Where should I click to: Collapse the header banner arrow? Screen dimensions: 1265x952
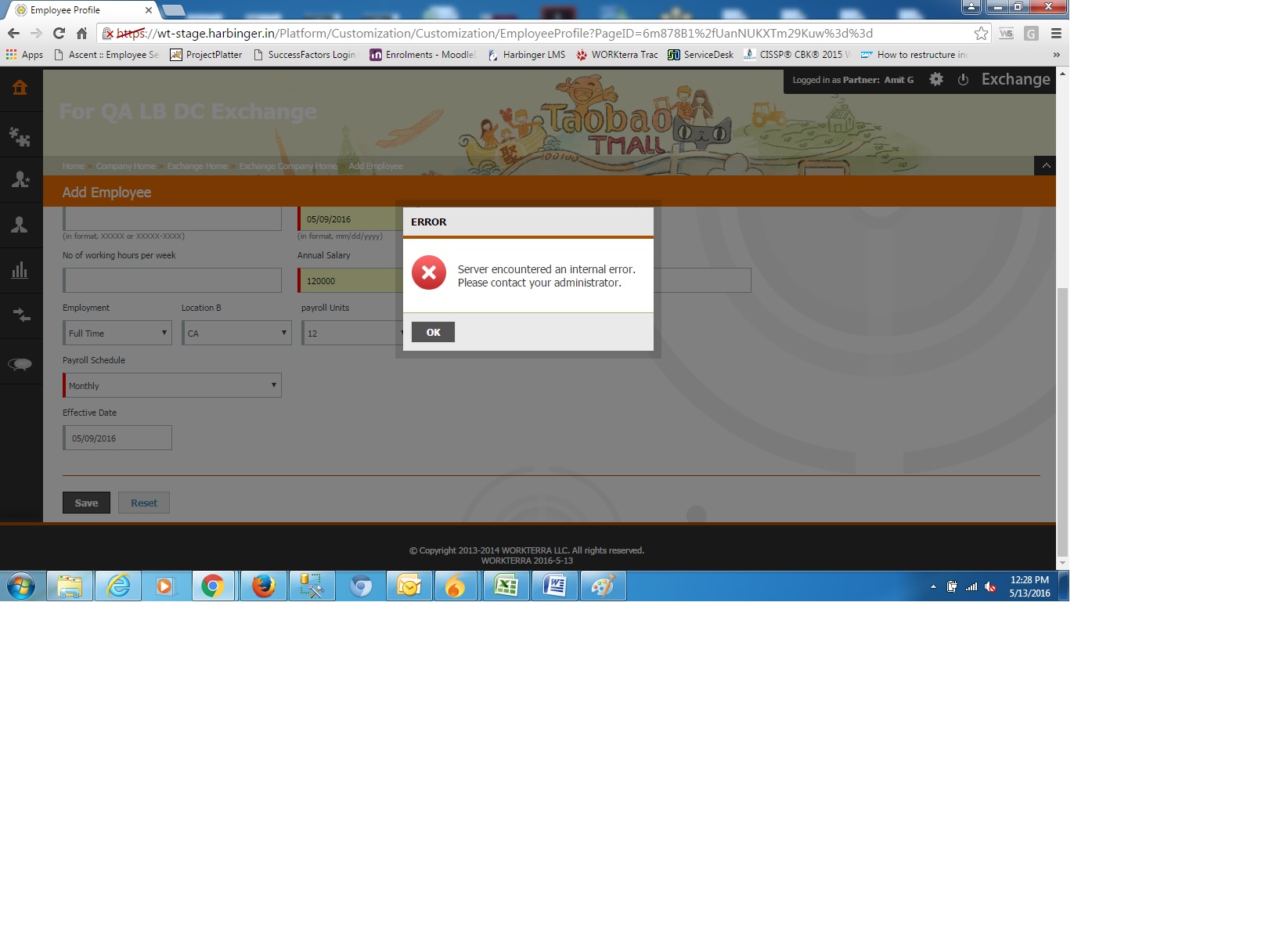[x=1046, y=166]
